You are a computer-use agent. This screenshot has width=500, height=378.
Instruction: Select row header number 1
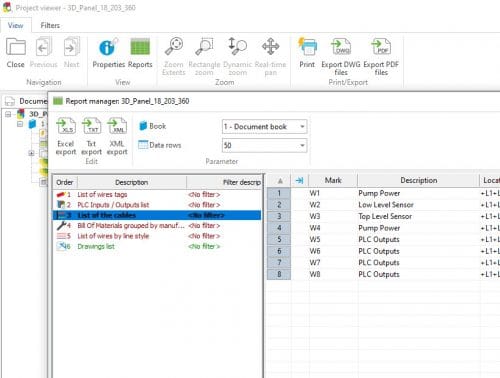[279, 193]
